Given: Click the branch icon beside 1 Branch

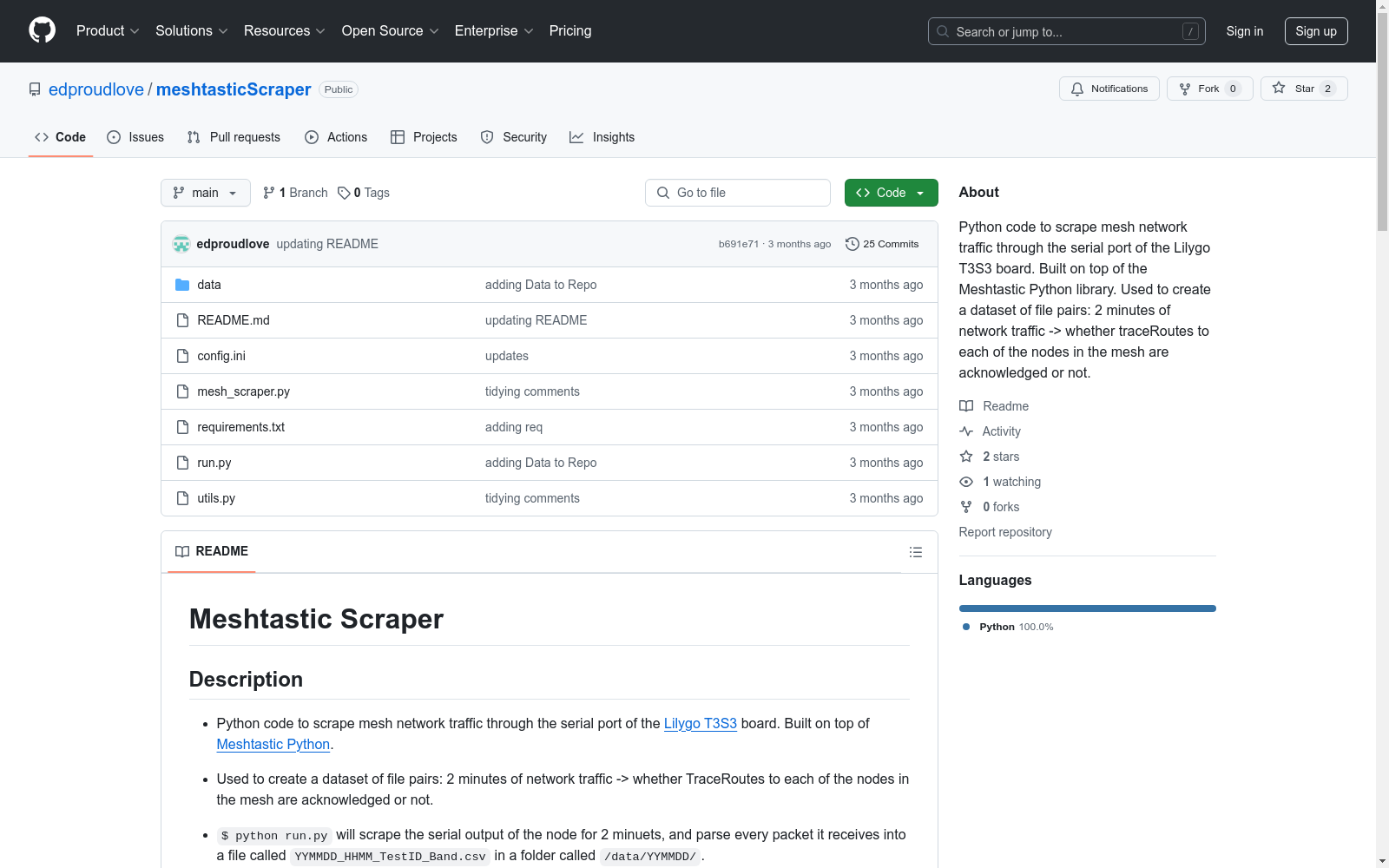Looking at the screenshot, I should pos(269,193).
